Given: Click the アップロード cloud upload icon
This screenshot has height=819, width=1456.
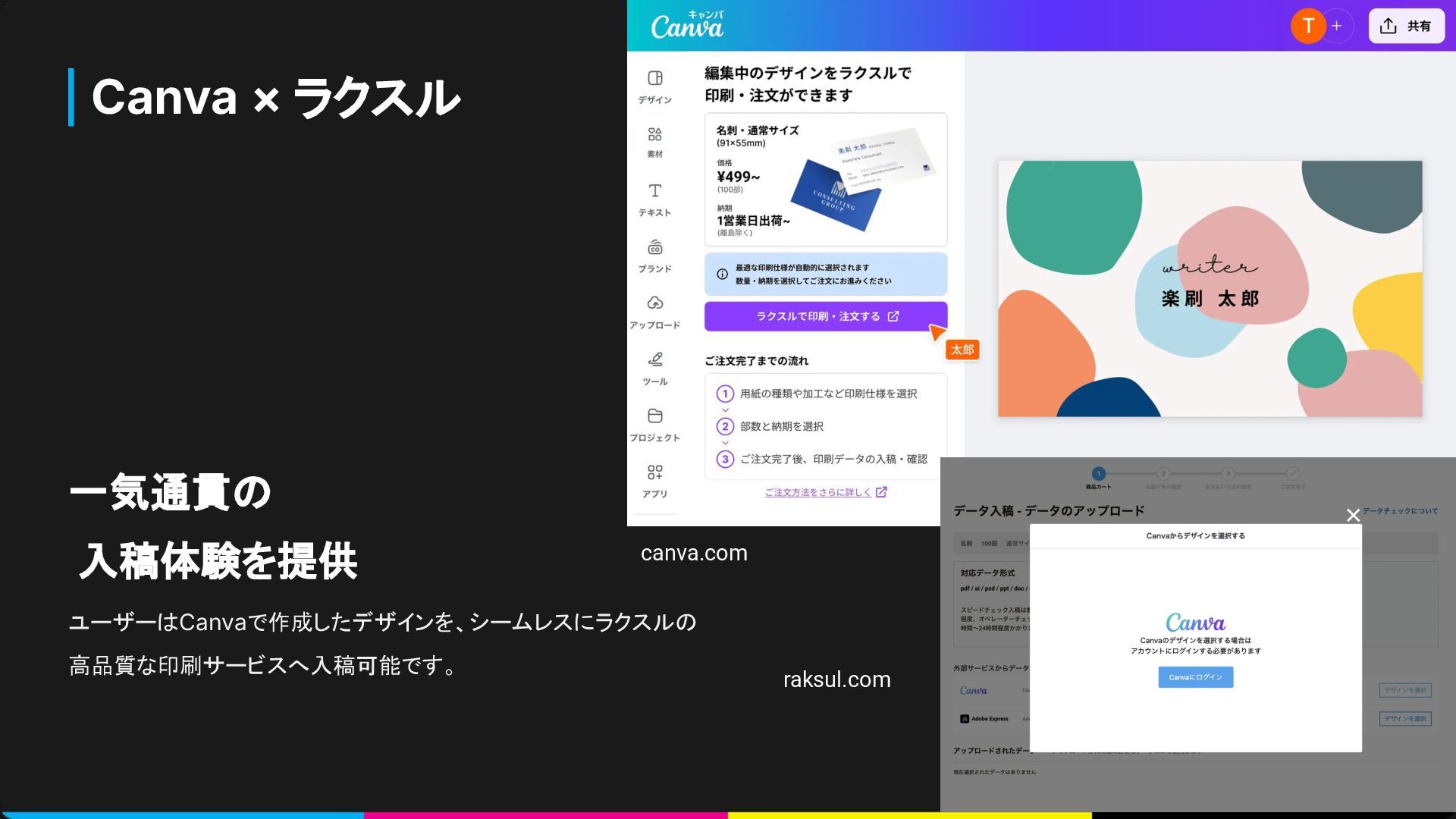Looking at the screenshot, I should coord(655,303).
